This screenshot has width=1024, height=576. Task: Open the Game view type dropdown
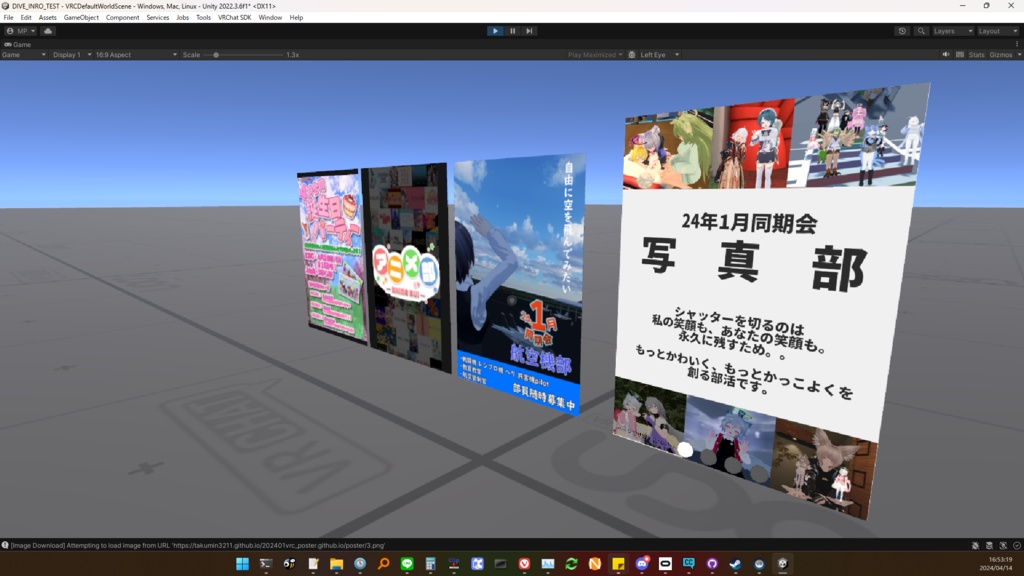[x=24, y=55]
